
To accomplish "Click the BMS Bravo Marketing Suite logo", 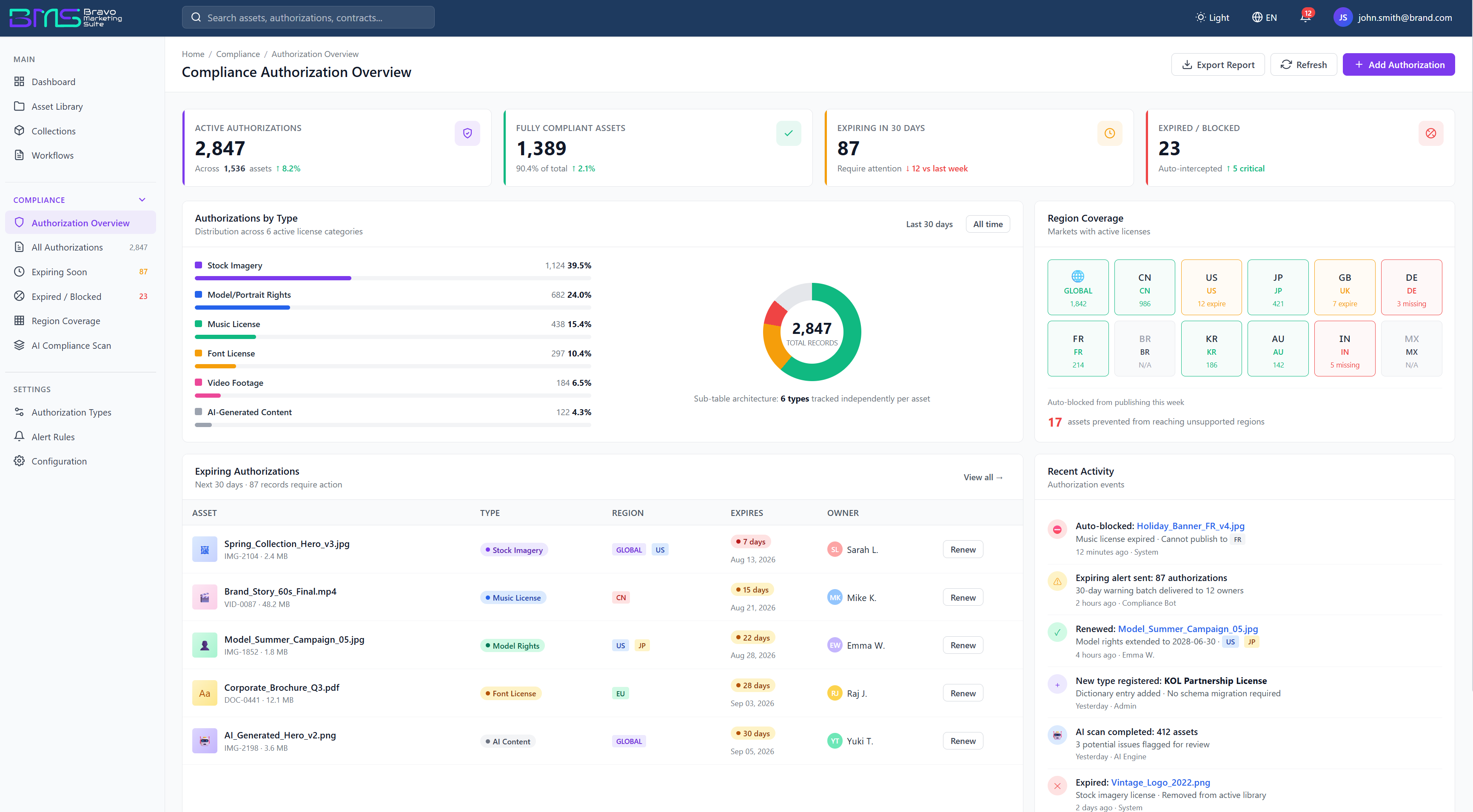I will click(x=66, y=18).
